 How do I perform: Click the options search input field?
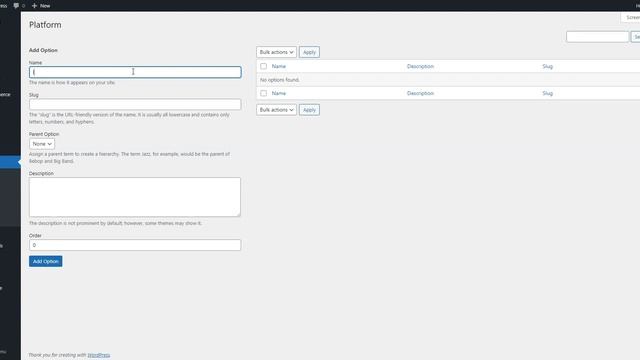[597, 37]
